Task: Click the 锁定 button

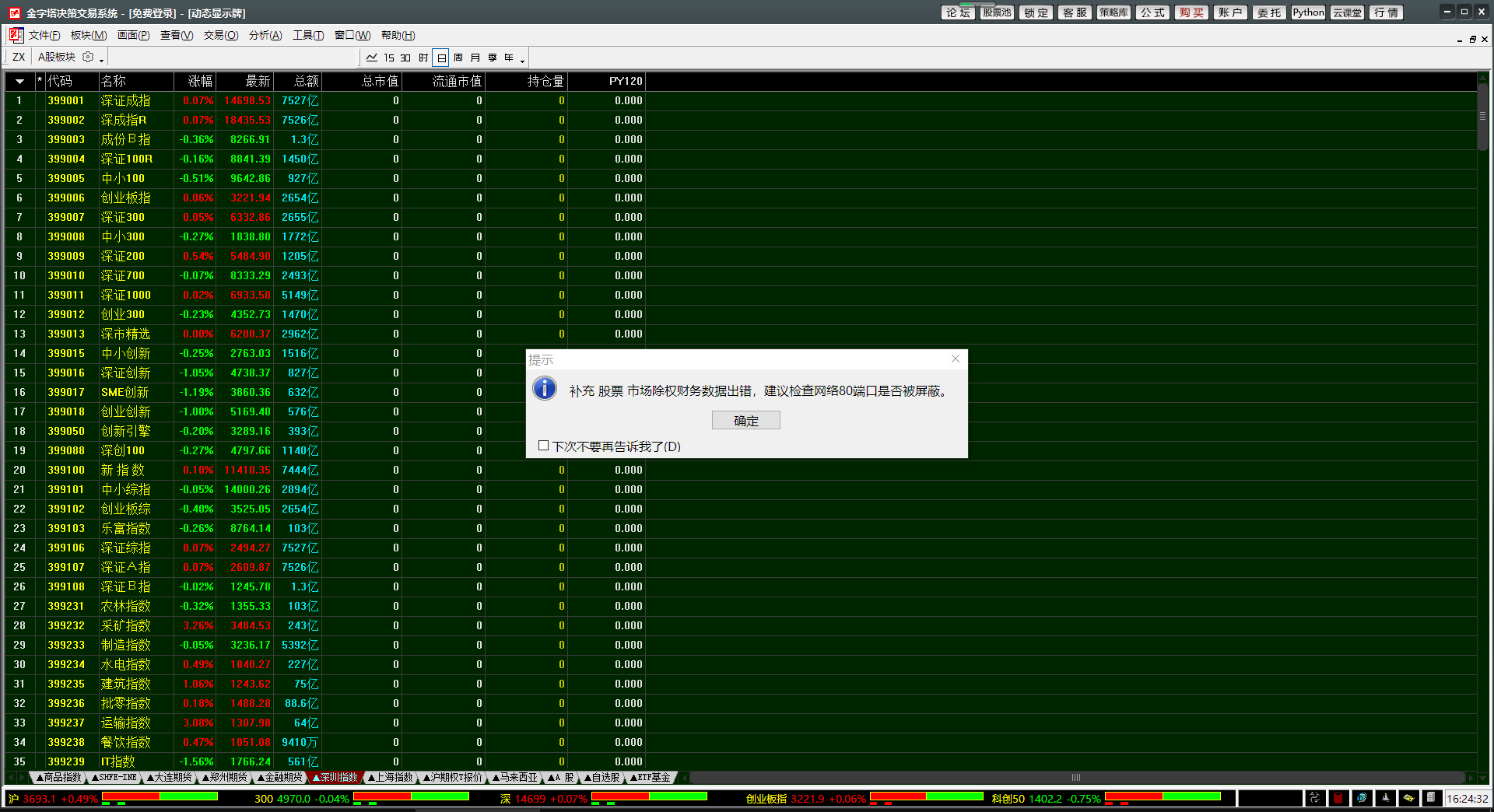Action: click(x=1036, y=12)
